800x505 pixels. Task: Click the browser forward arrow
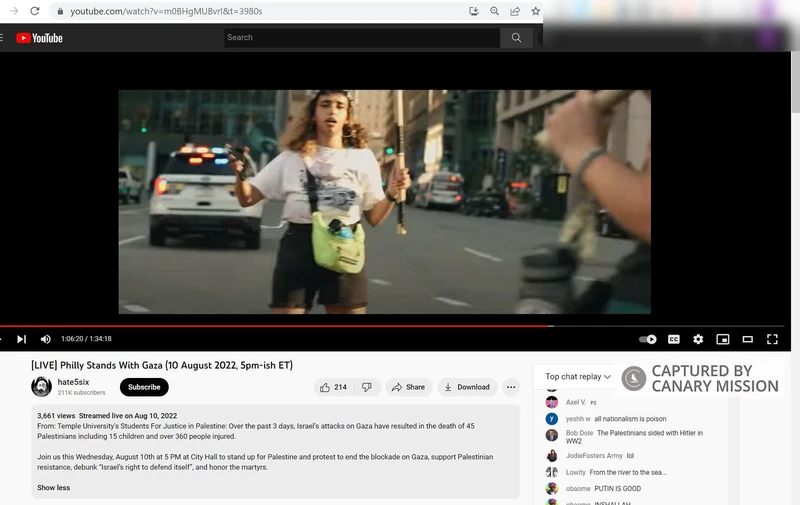pyautogui.click(x=14, y=11)
